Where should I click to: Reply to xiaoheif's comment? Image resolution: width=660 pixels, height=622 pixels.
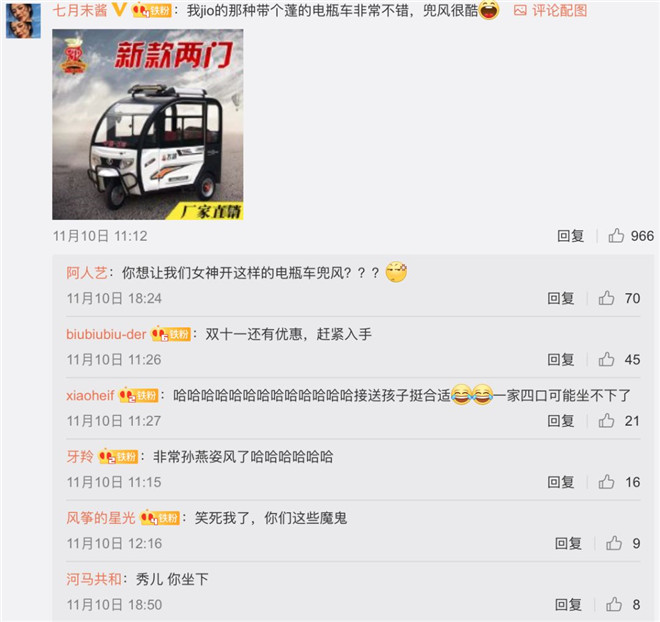coord(561,420)
